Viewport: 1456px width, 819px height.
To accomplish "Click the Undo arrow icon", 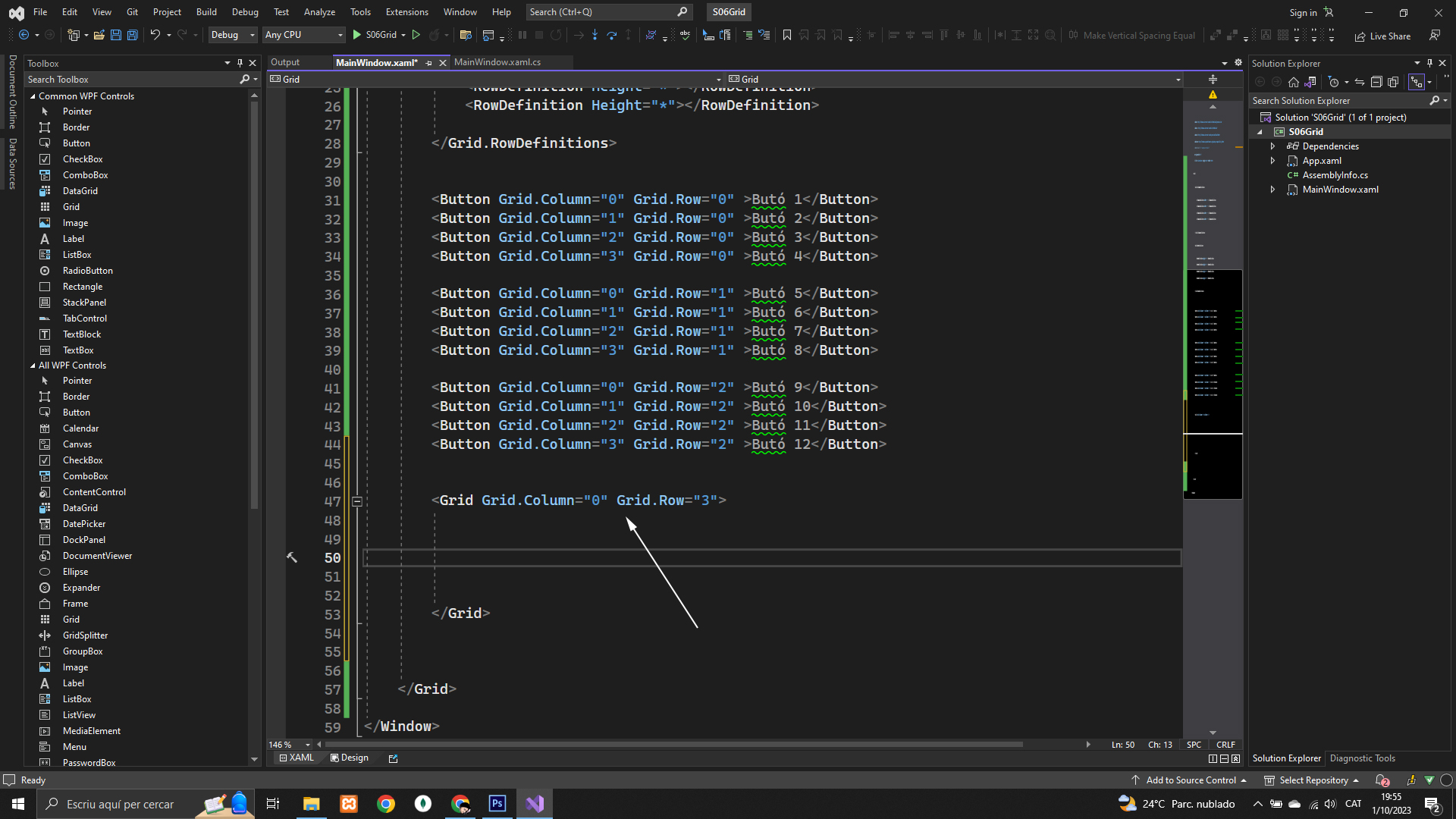I will tap(155, 35).
